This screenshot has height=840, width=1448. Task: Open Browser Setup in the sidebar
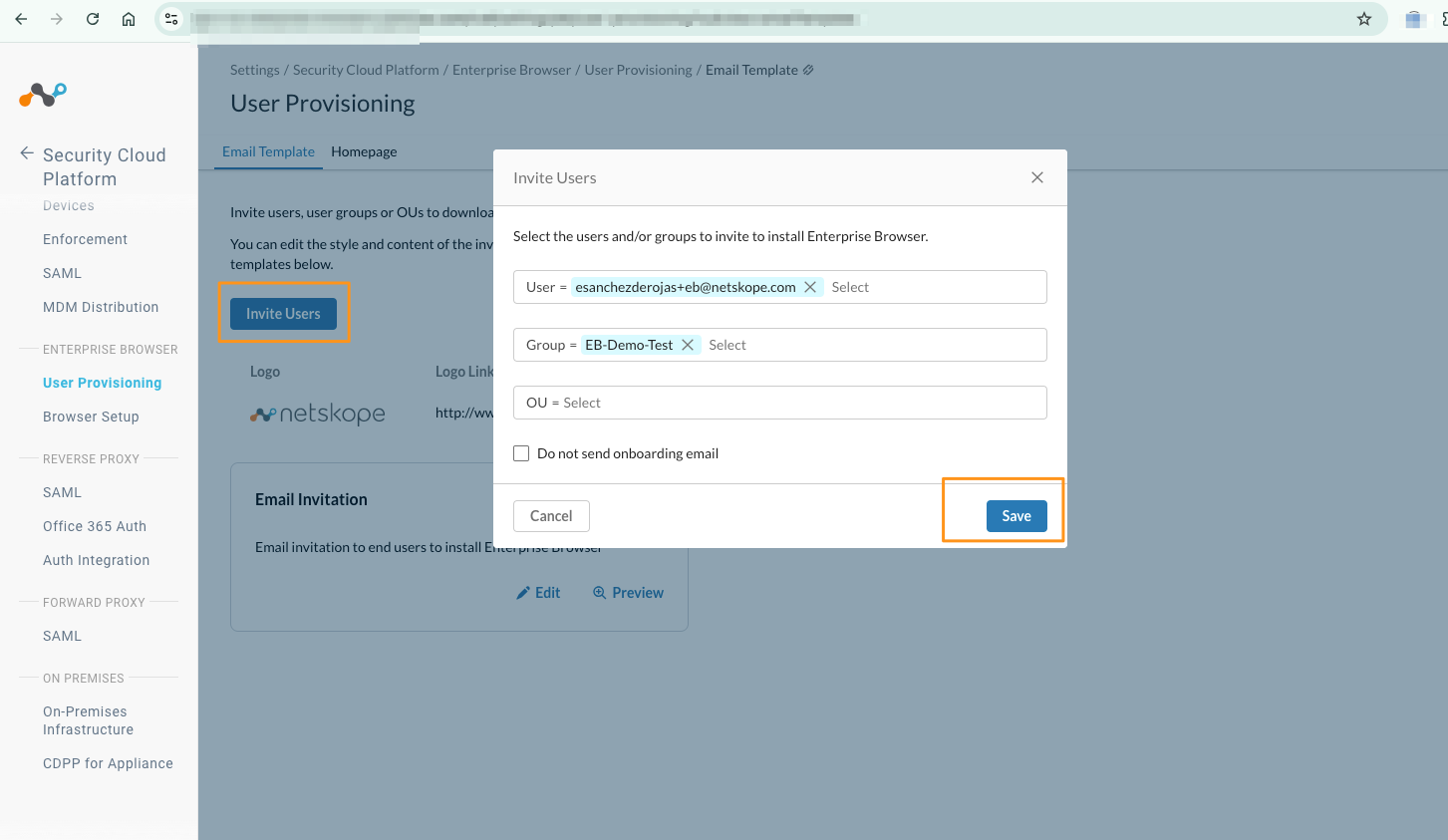[91, 417]
